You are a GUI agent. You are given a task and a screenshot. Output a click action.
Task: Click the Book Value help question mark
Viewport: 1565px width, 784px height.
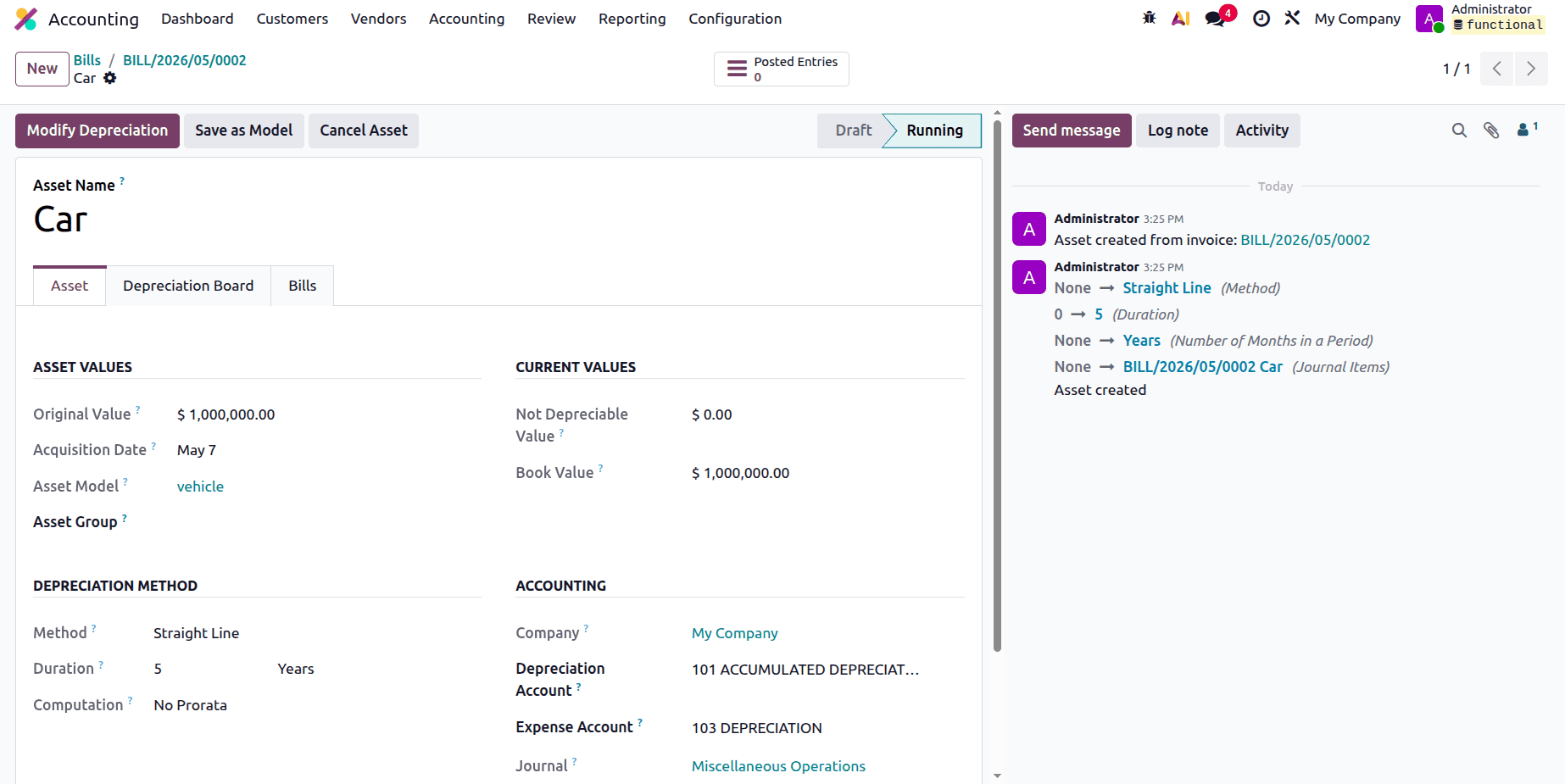pos(601,468)
